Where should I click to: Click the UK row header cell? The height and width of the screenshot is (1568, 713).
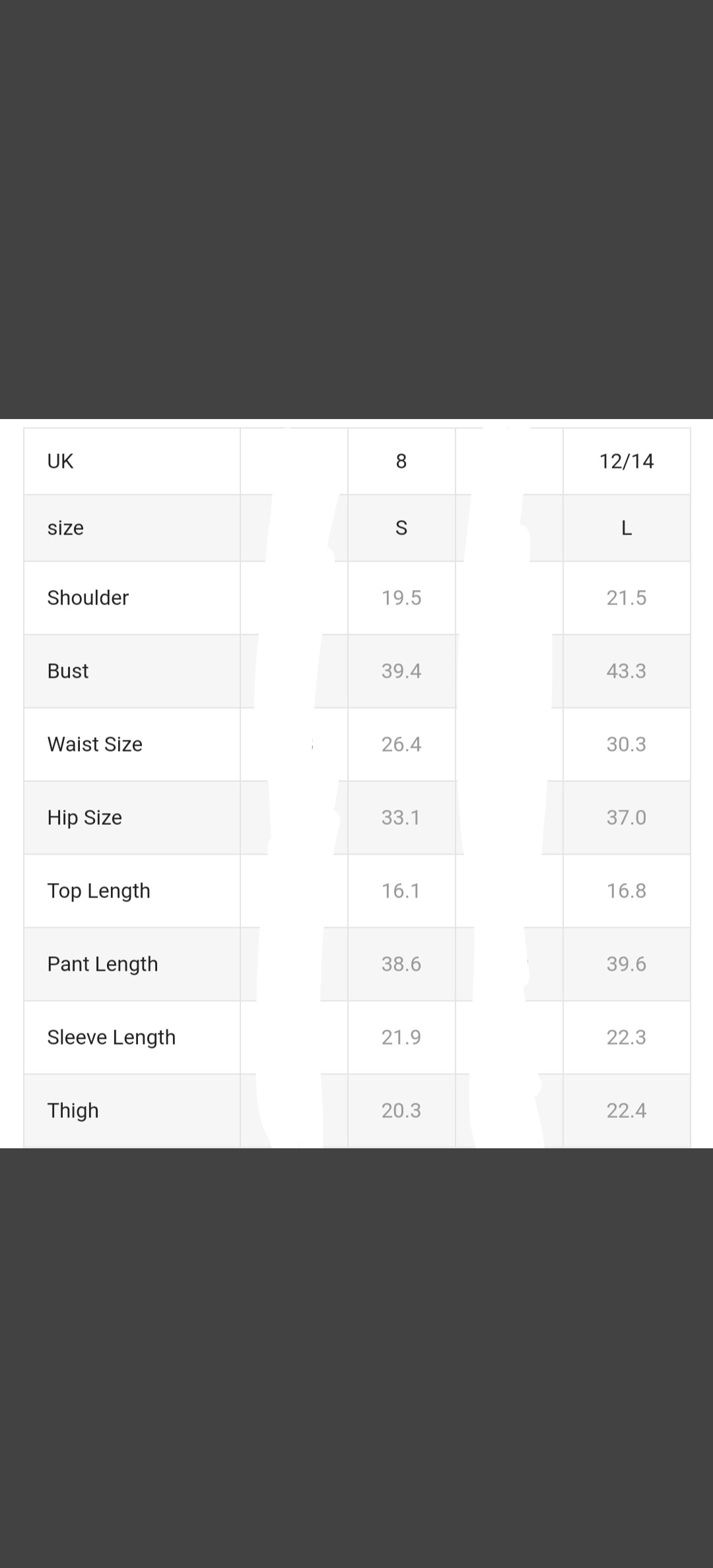pos(61,461)
